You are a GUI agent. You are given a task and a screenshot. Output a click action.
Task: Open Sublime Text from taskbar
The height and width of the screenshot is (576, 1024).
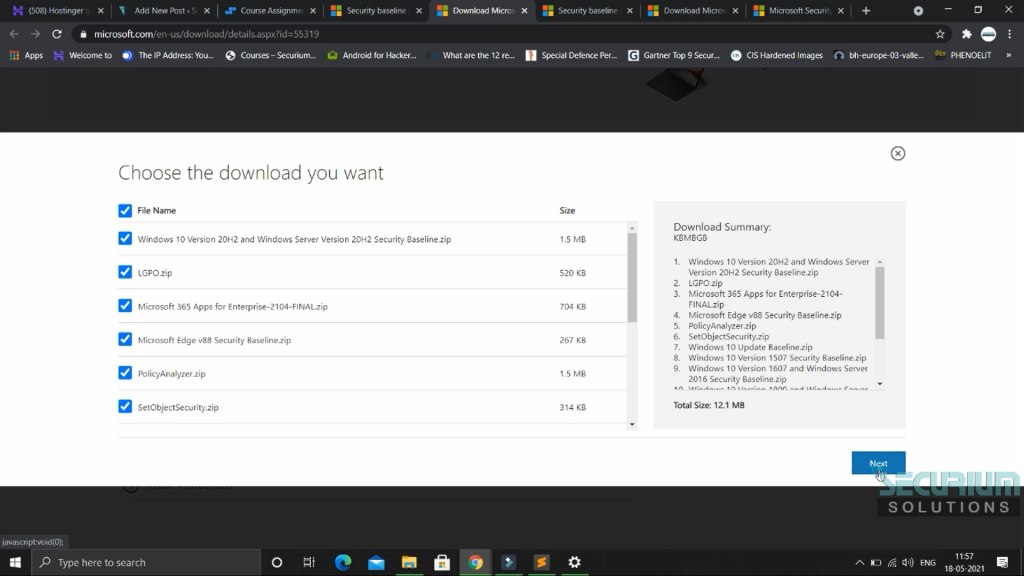pyautogui.click(x=541, y=562)
